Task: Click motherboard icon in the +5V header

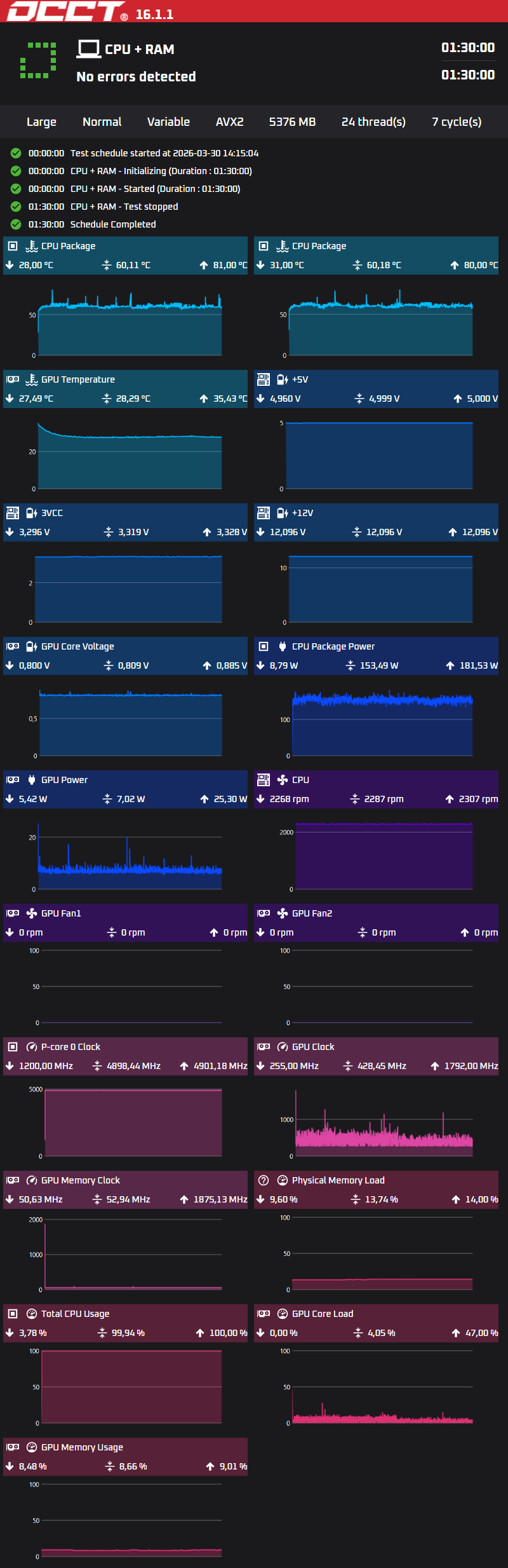Action: 263,379
